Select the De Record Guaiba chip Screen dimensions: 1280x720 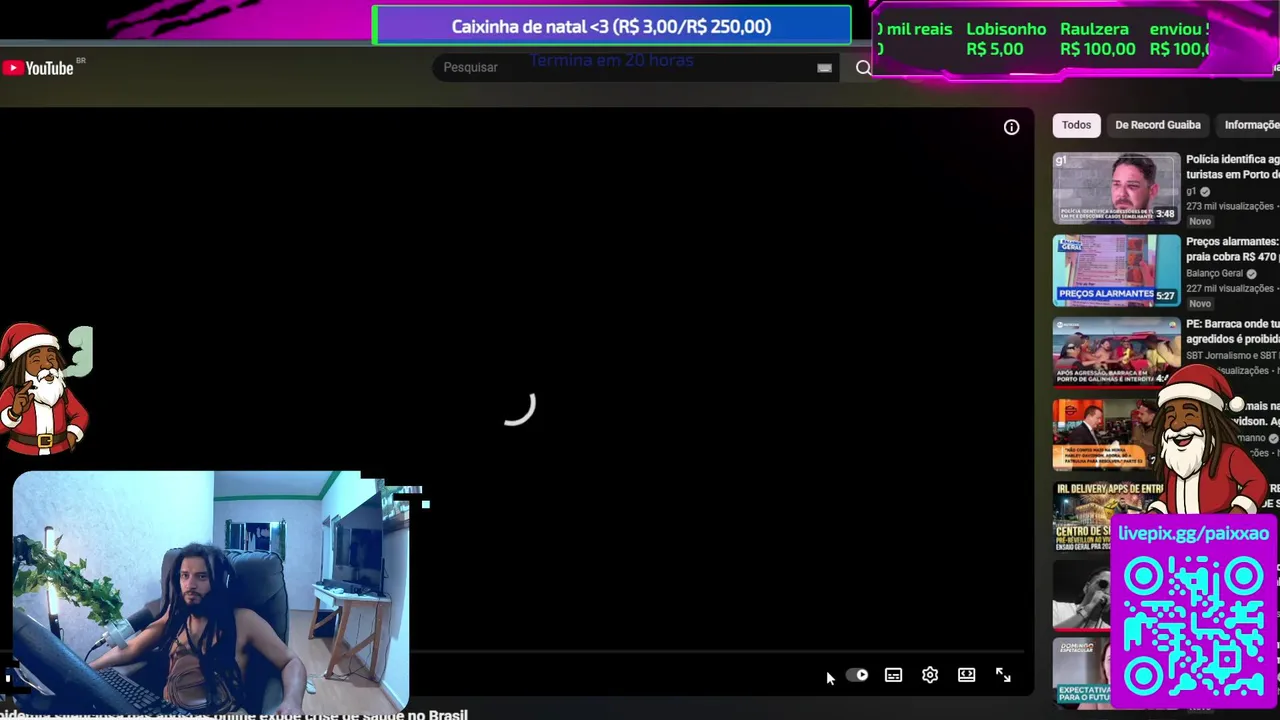pyautogui.click(x=1158, y=125)
